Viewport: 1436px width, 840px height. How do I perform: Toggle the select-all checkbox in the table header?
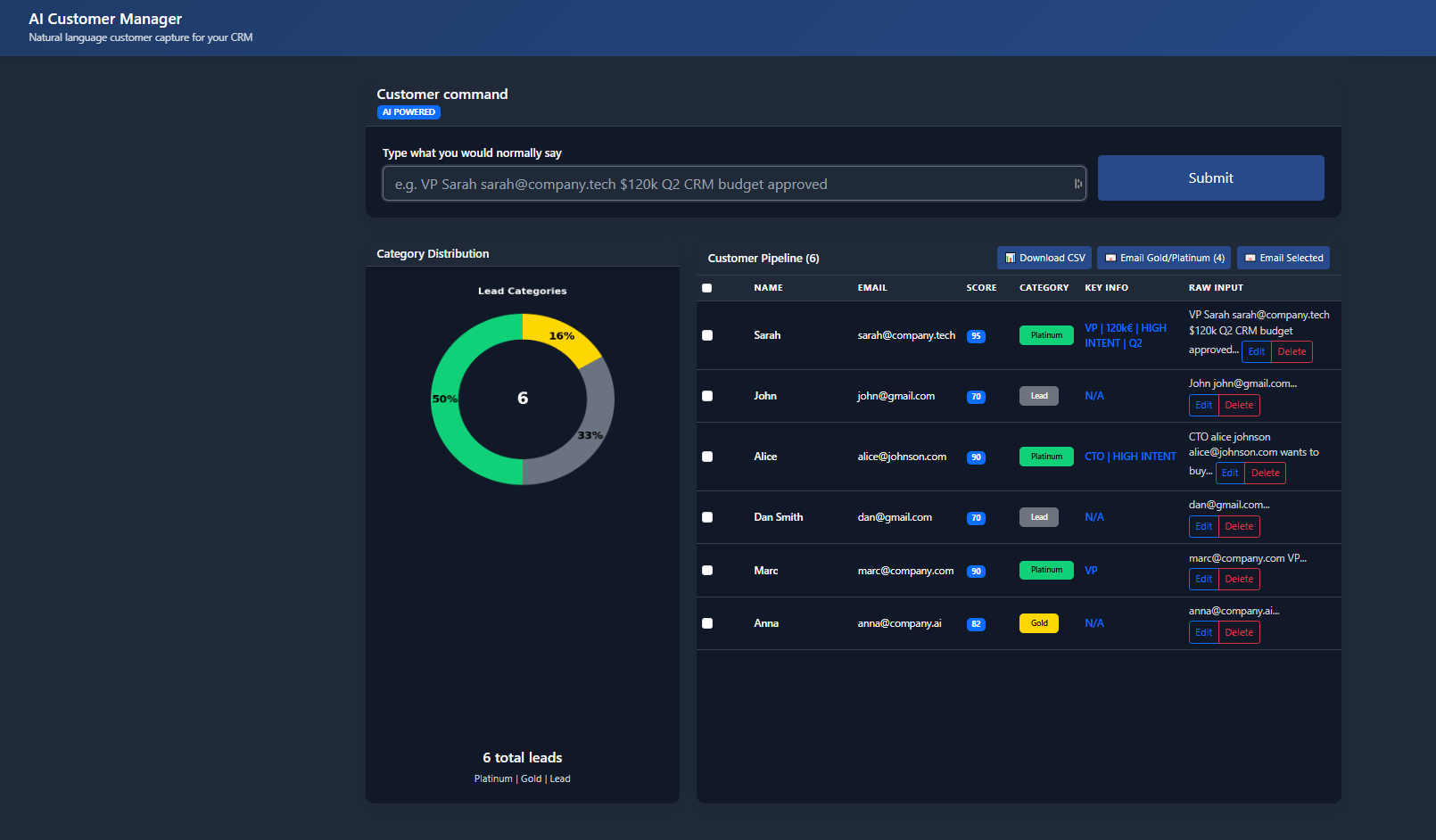click(x=707, y=287)
